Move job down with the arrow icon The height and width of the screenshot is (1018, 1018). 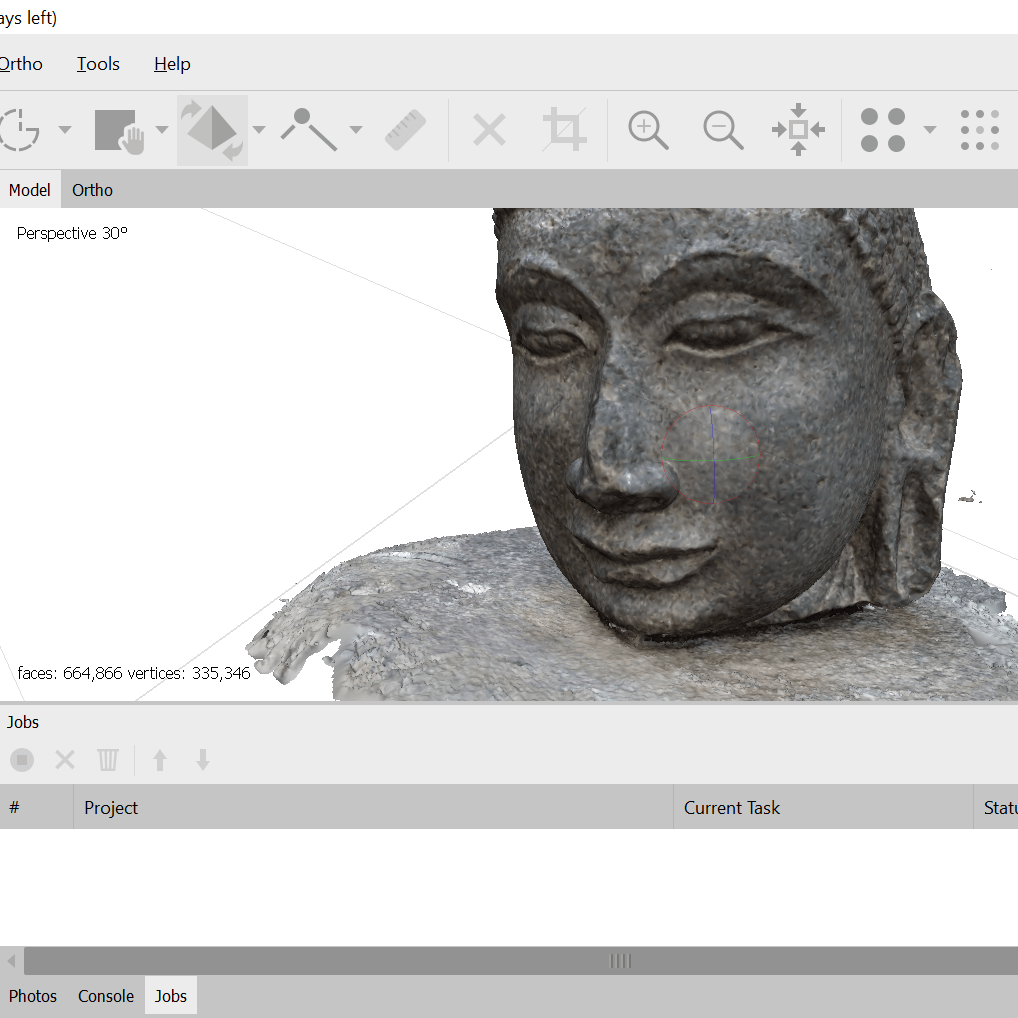(x=203, y=760)
